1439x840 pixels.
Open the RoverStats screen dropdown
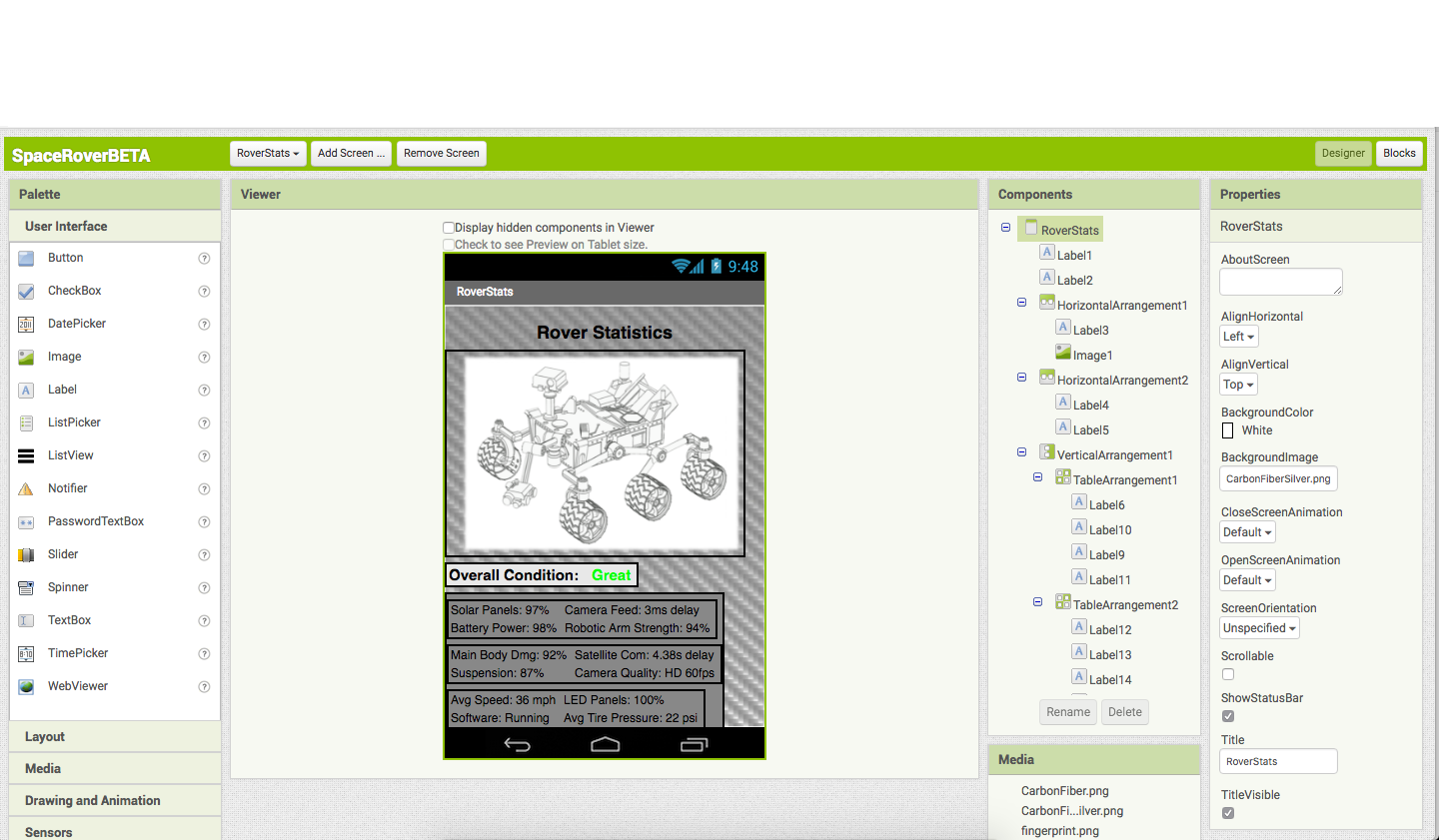click(268, 154)
